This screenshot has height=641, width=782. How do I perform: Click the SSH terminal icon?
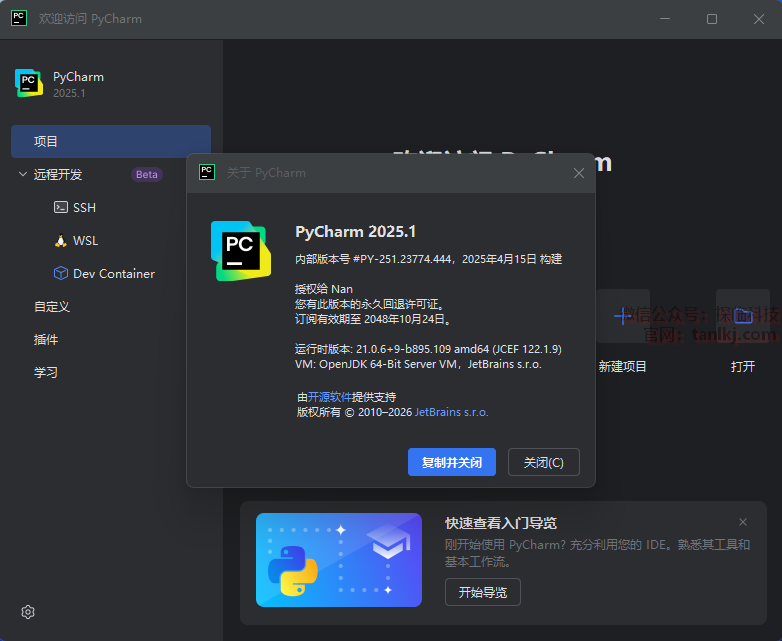click(x=60, y=208)
